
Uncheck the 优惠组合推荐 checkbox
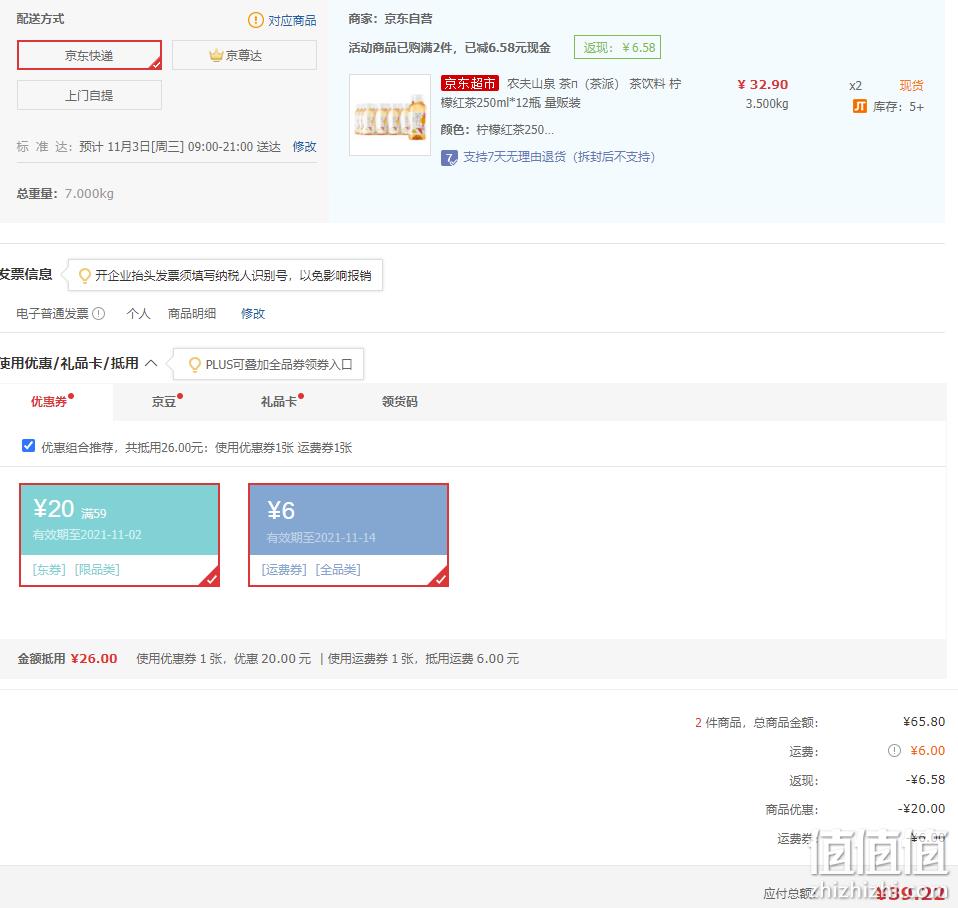tap(28, 445)
